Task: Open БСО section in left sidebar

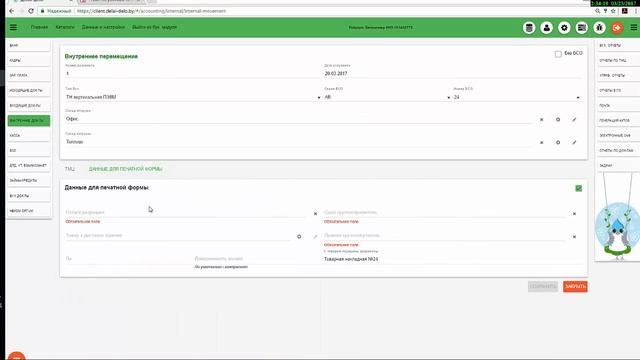Action: click(x=29, y=151)
